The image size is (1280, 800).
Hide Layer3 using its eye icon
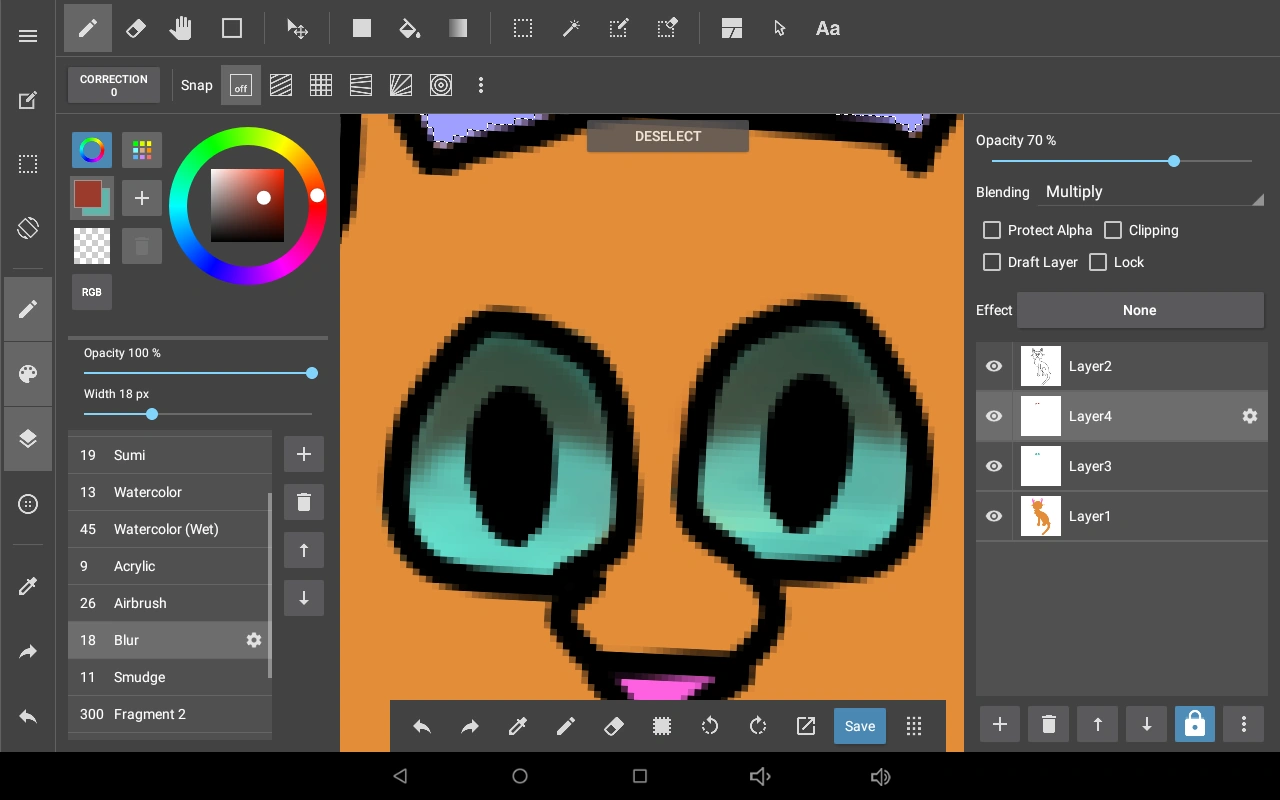(994, 466)
